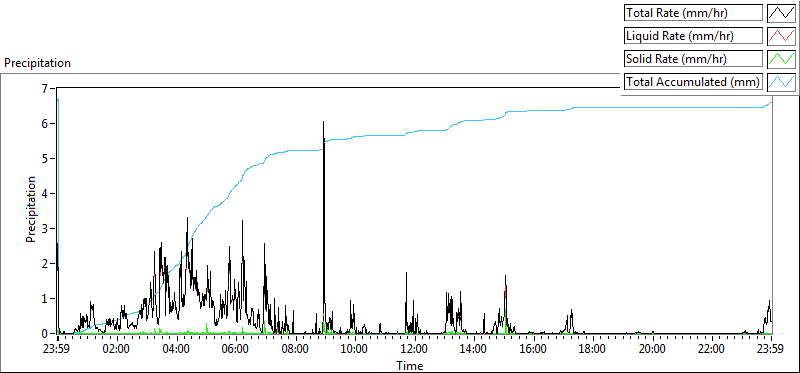The width and height of the screenshot is (800, 373).
Task: Click the Total Accumulated blue line icon
Action: [x=782, y=81]
